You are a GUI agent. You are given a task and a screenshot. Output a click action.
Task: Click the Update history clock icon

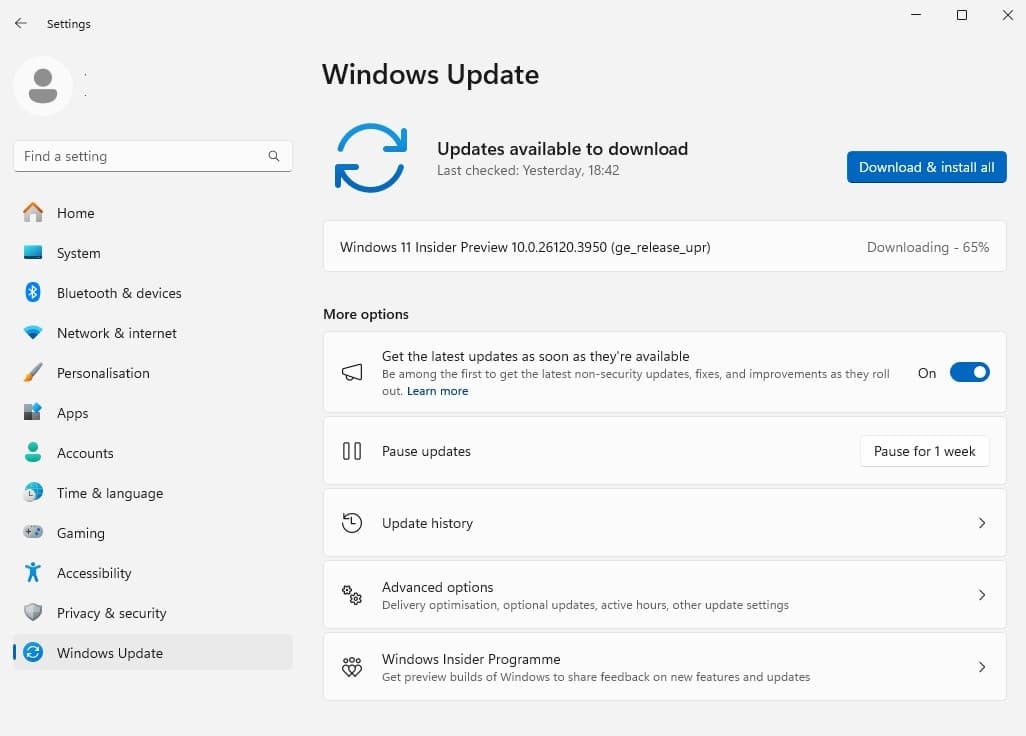tap(352, 523)
